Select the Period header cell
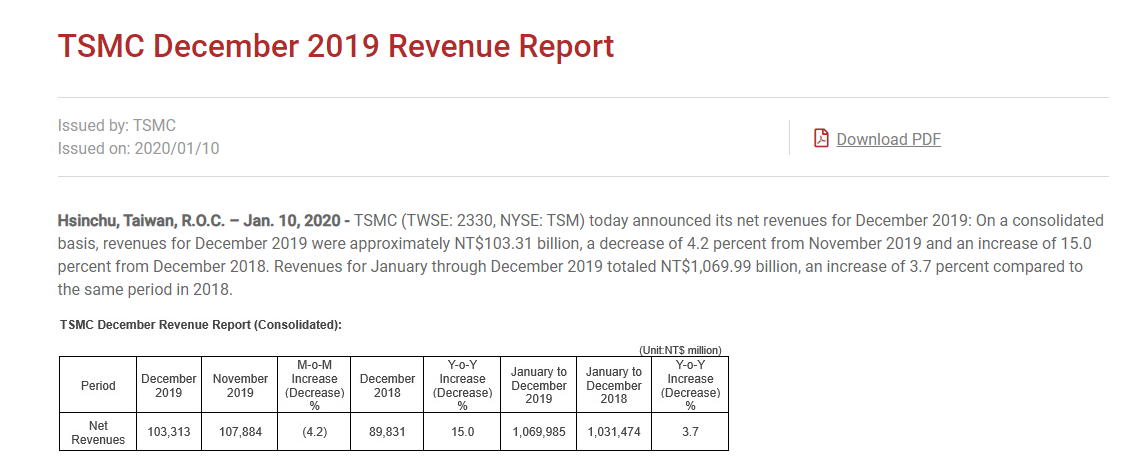The width and height of the screenshot is (1127, 476). click(x=98, y=385)
